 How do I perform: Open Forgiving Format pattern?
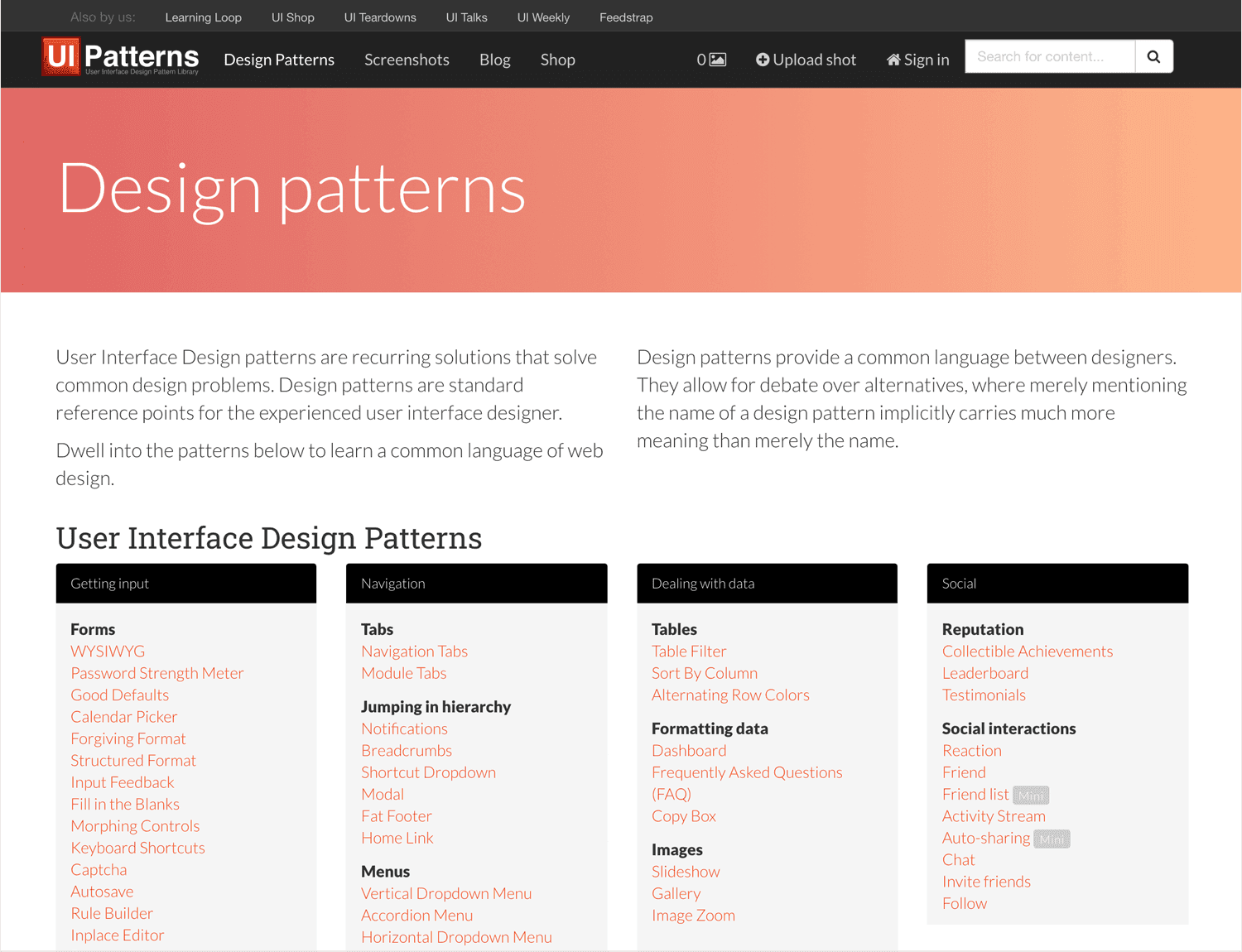[x=128, y=738]
